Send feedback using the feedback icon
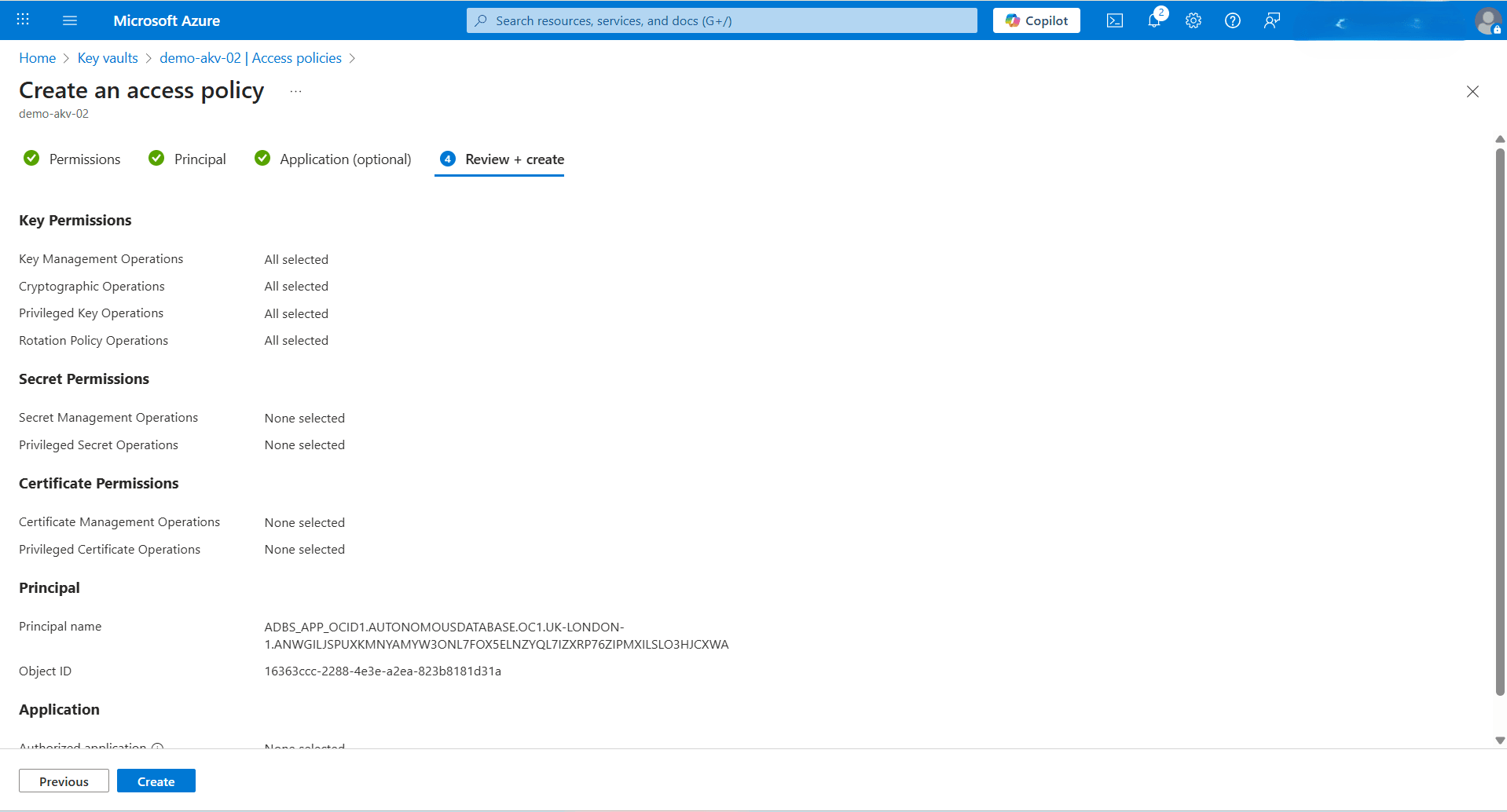This screenshot has height=812, width=1507. [1271, 20]
